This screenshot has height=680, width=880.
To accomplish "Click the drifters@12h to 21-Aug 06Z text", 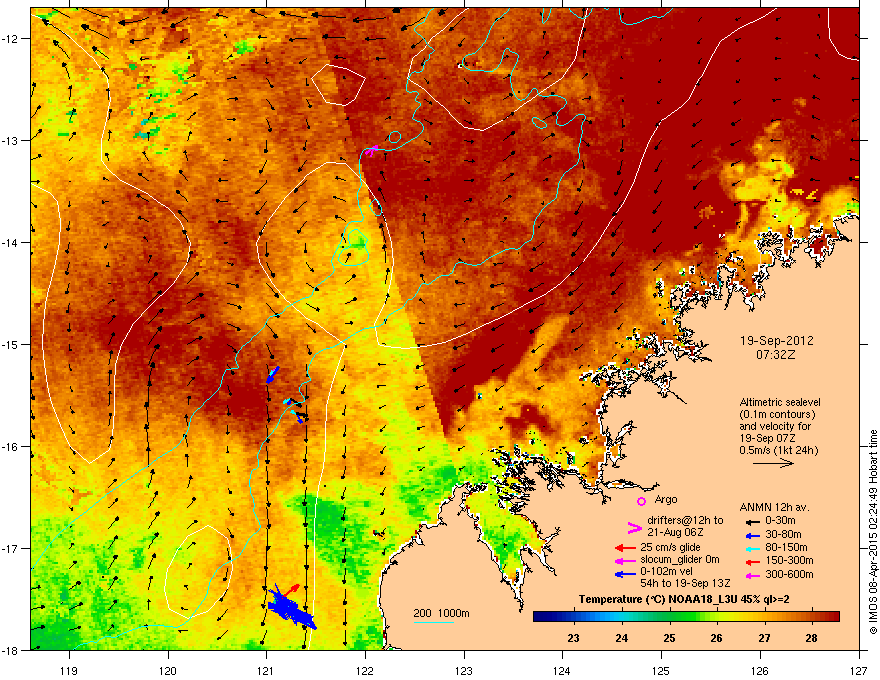I will coord(685,526).
